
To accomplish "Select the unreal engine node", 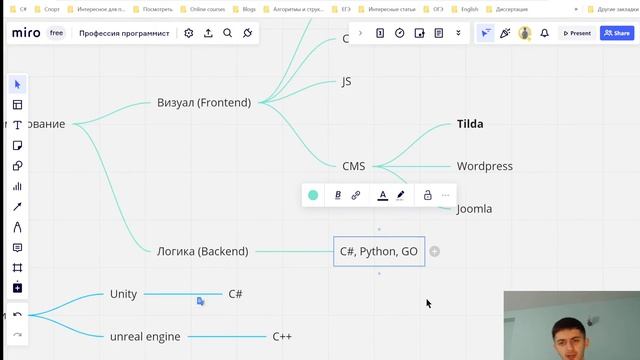I will click(145, 336).
